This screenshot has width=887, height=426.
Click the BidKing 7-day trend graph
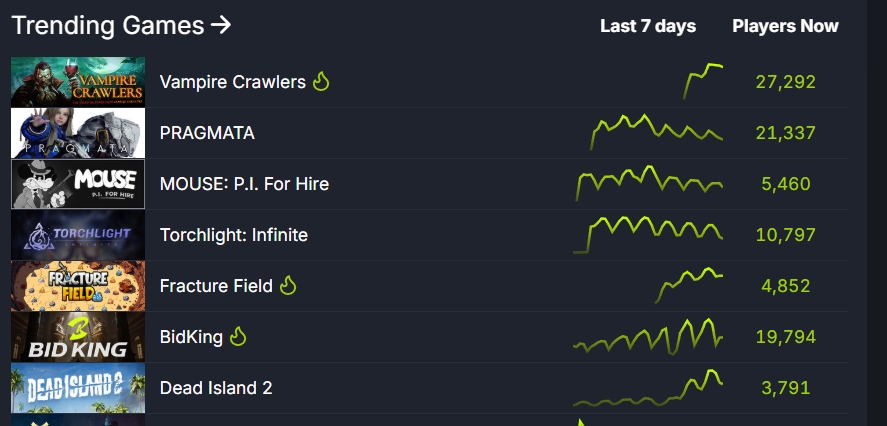tap(648, 336)
